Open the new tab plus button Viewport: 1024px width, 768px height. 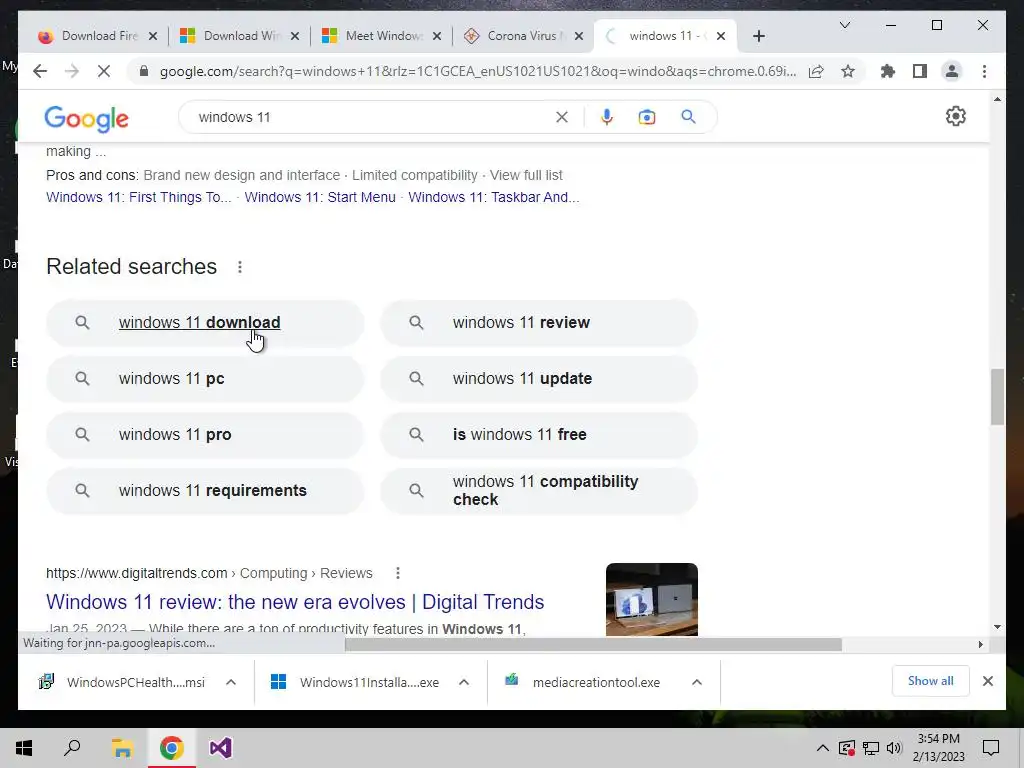pyautogui.click(x=758, y=36)
